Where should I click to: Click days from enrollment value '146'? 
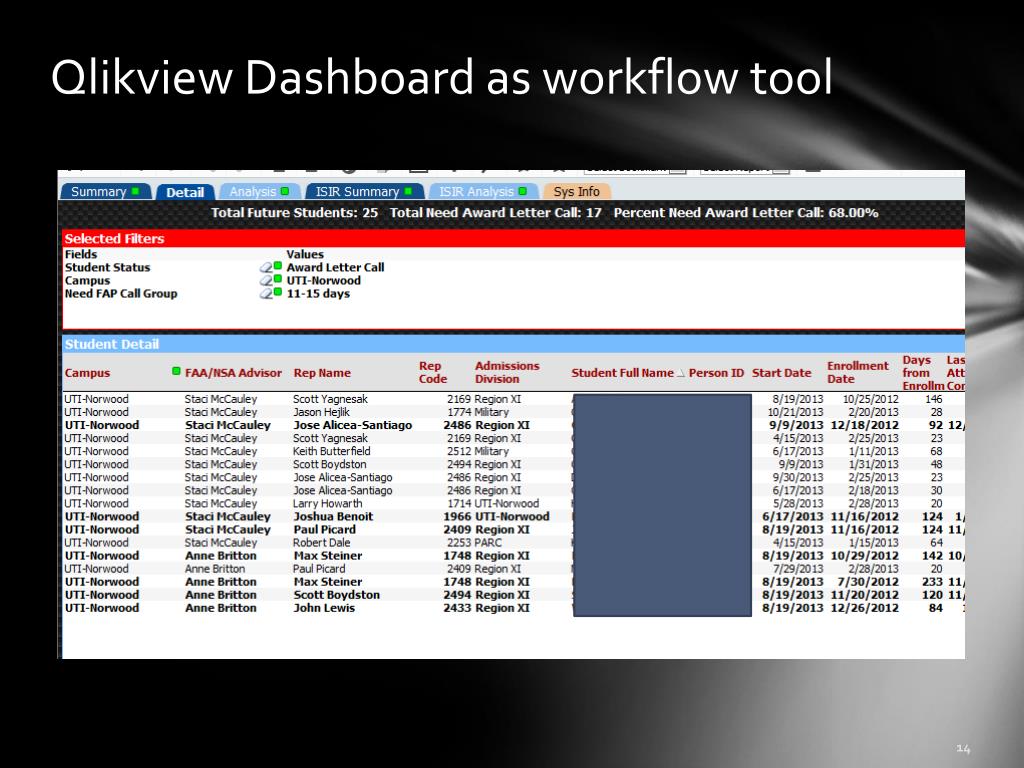[933, 399]
